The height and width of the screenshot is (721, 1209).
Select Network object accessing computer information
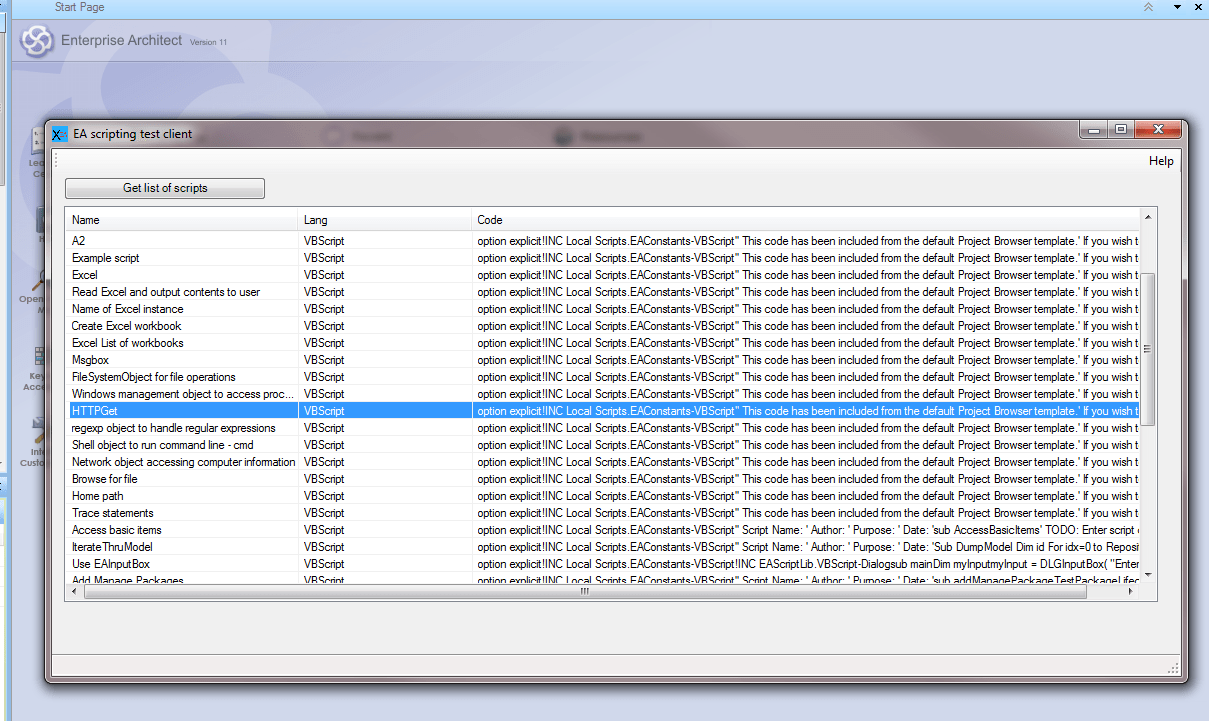tap(184, 462)
